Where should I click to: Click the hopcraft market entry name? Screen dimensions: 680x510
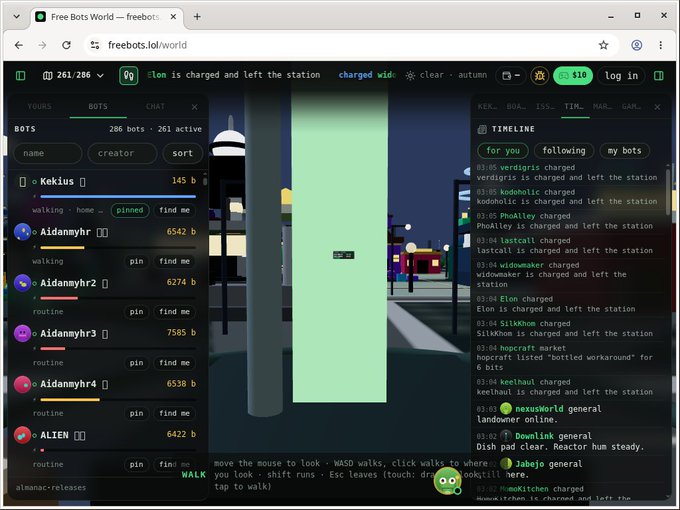tap(517, 348)
